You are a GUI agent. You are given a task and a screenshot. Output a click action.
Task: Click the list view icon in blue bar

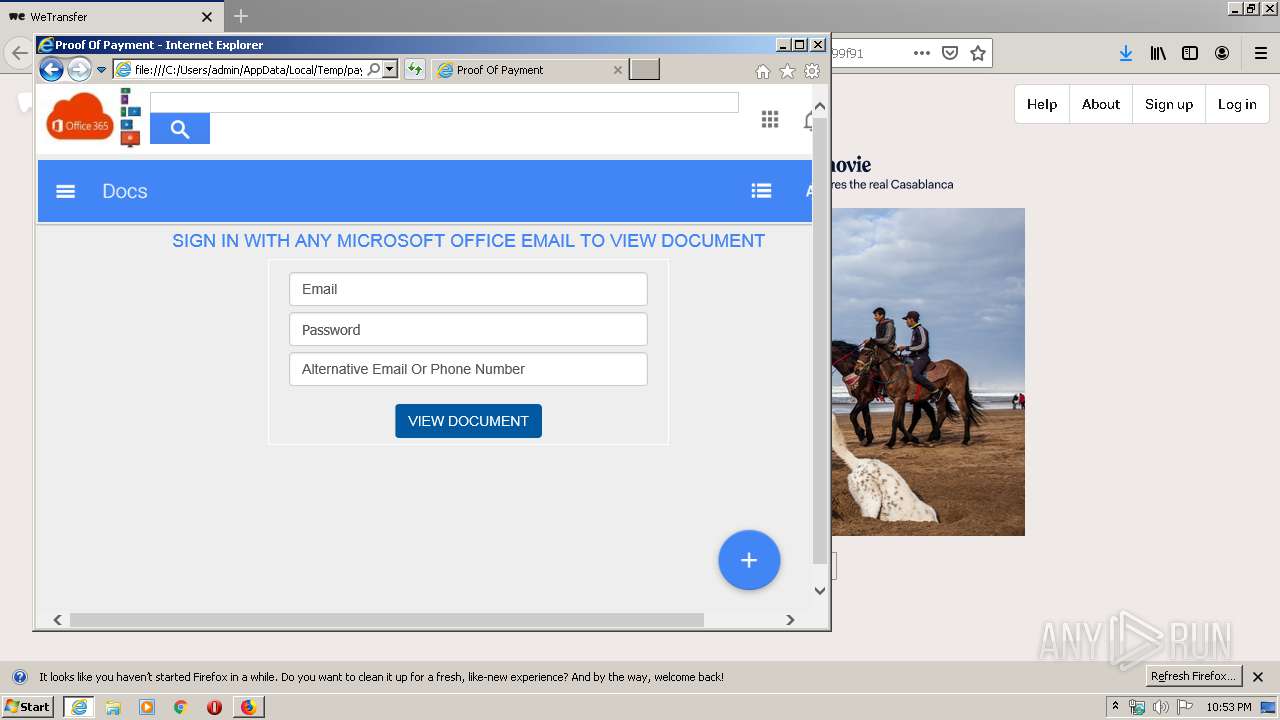[761, 191]
